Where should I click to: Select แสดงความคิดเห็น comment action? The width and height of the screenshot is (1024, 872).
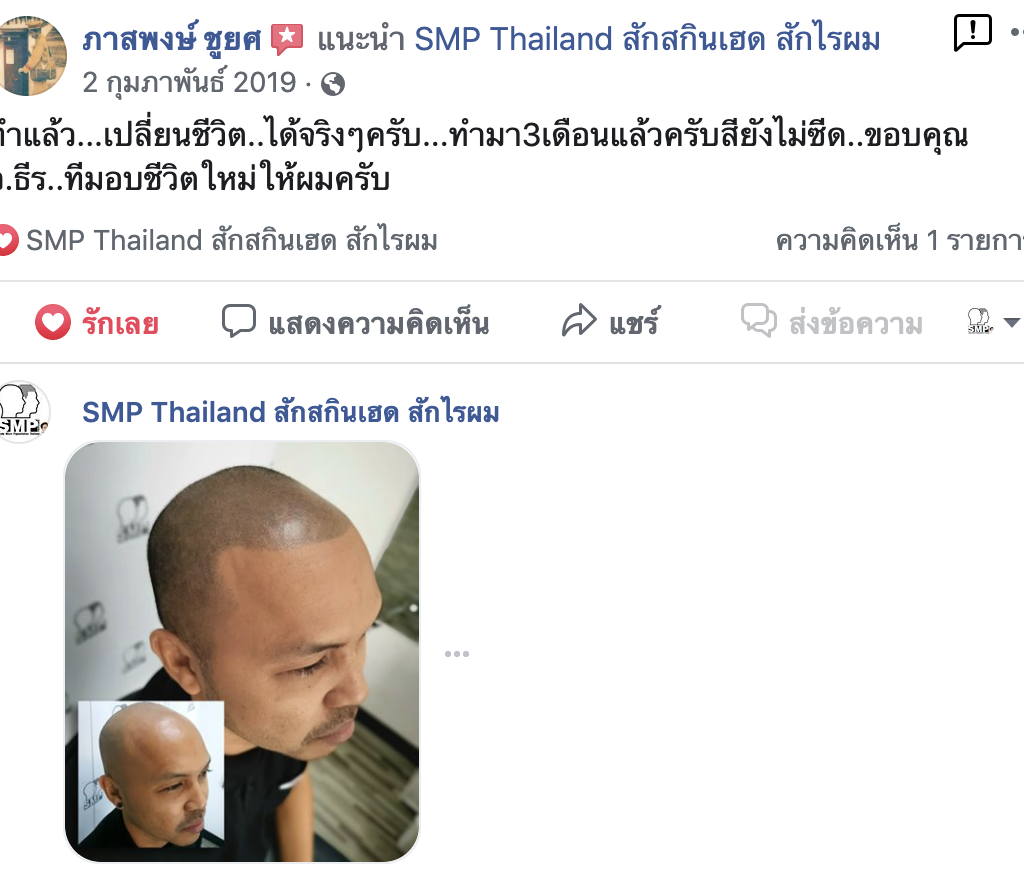coord(355,323)
